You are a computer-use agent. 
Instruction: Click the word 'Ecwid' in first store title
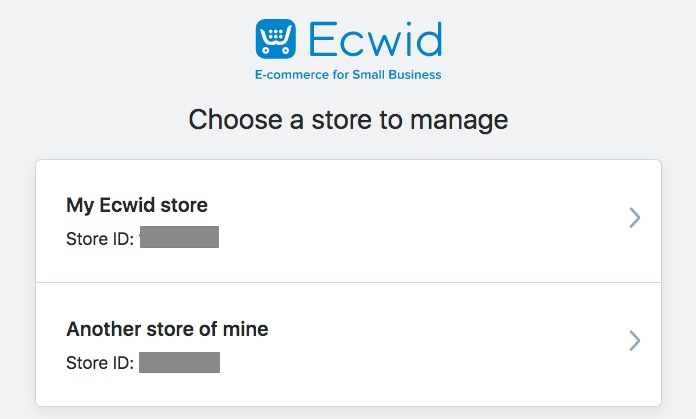[x=127, y=205]
